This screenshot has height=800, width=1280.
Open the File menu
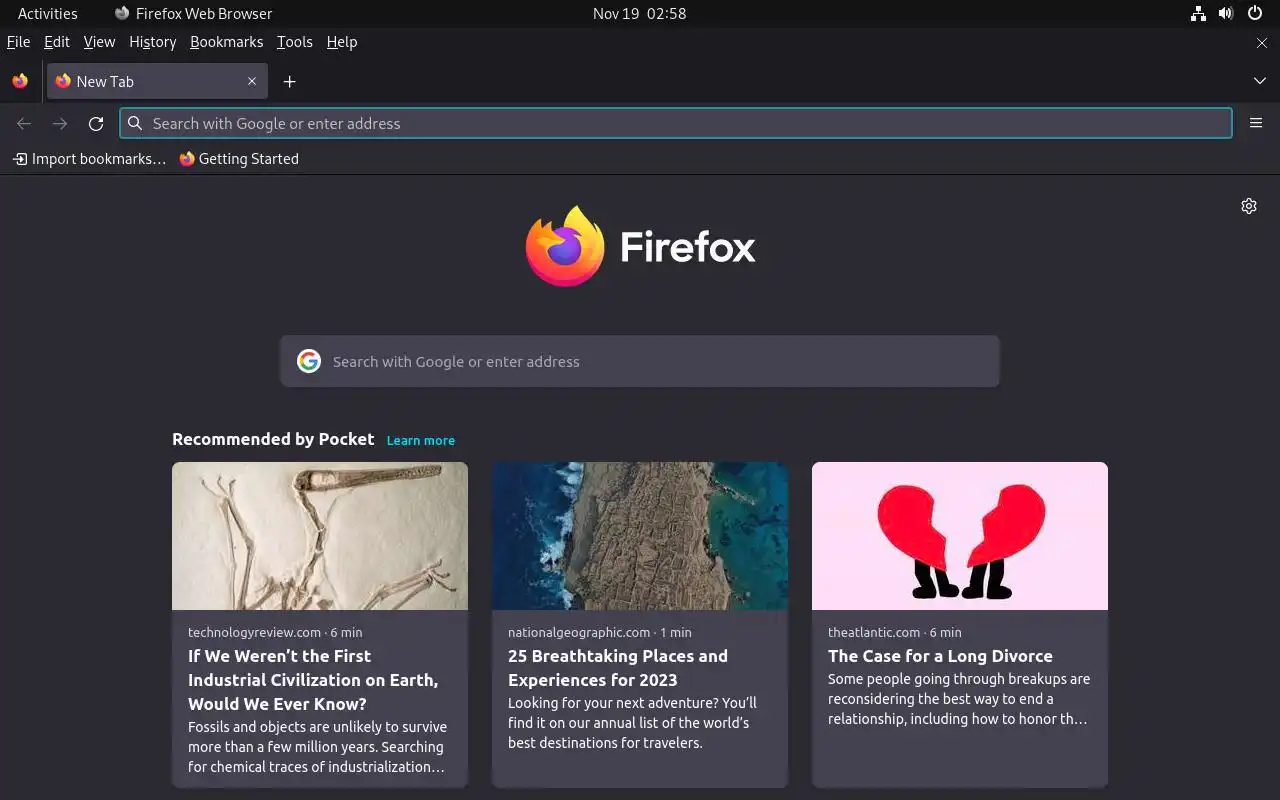coord(18,42)
